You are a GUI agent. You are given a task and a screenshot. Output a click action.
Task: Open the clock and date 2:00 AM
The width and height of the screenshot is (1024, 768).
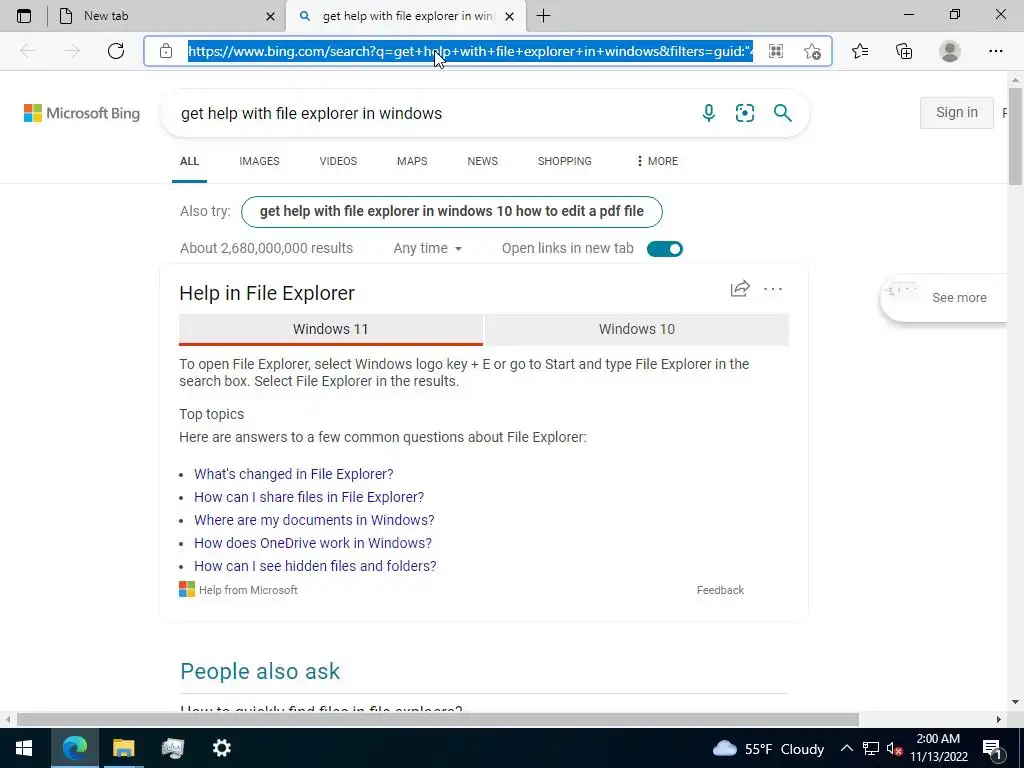[x=938, y=748]
